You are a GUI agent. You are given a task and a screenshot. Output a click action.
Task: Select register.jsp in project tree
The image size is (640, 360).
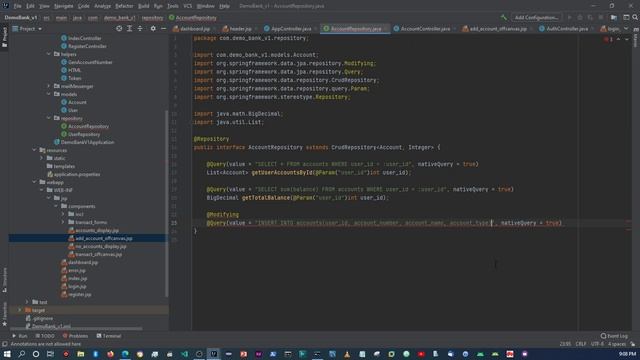tap(80, 294)
